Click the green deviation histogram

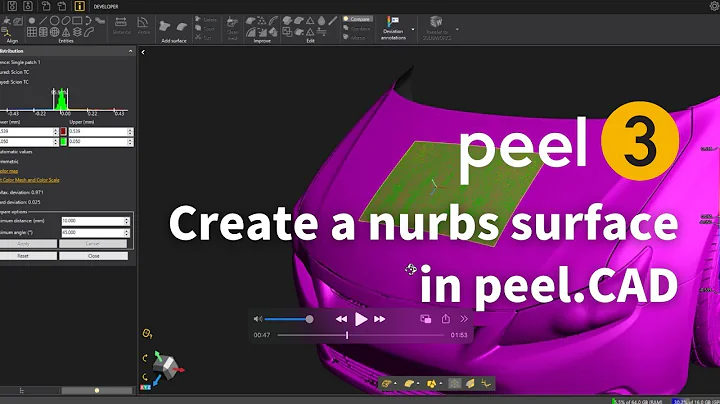61,100
